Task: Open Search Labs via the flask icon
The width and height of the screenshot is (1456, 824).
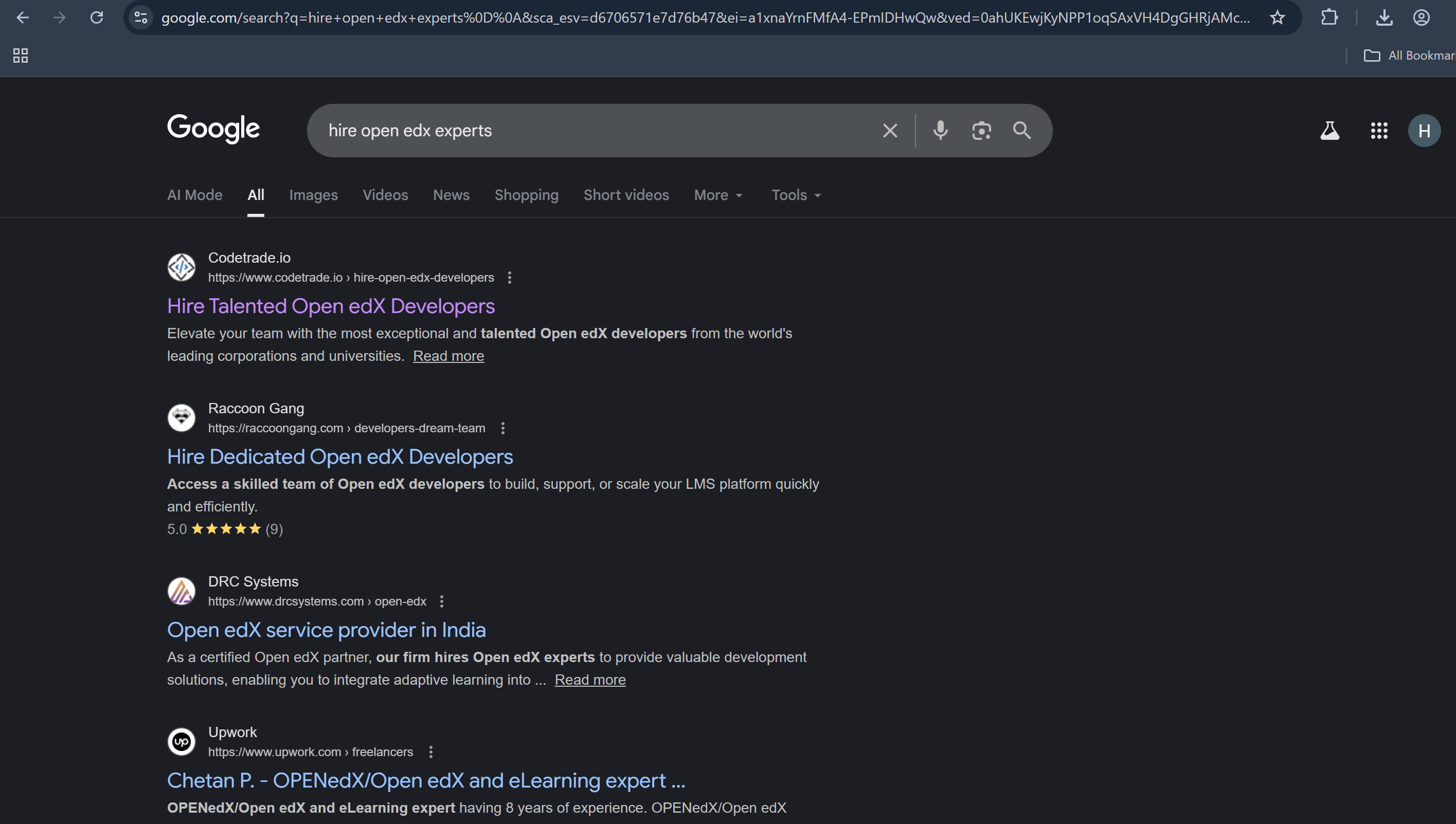Action: pyautogui.click(x=1330, y=130)
